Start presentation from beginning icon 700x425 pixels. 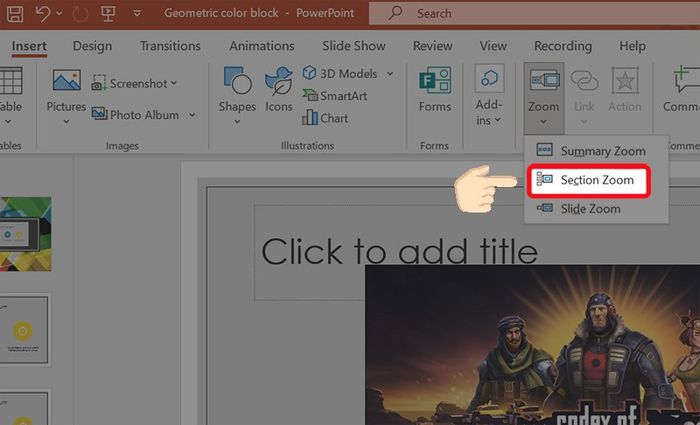[108, 13]
